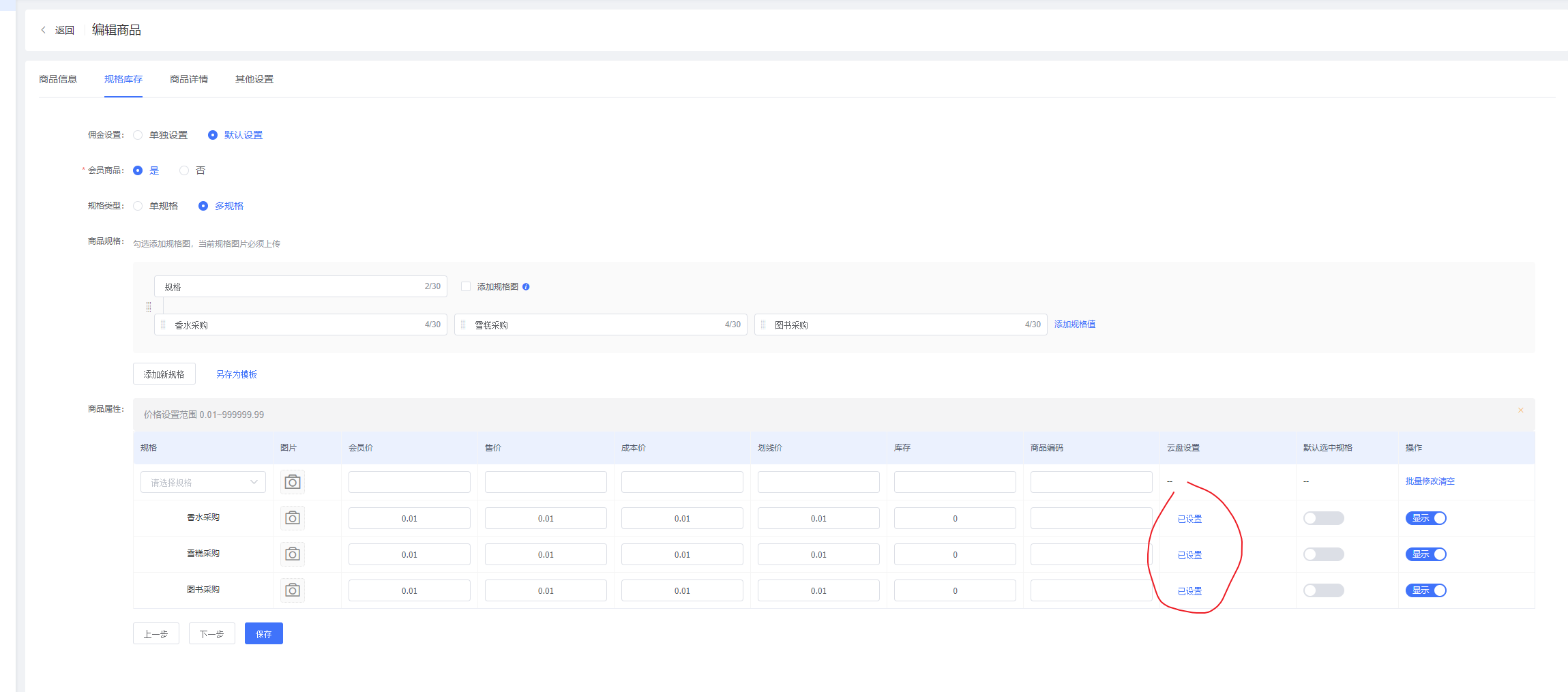Upload image for 雪糕采购 row

click(293, 554)
